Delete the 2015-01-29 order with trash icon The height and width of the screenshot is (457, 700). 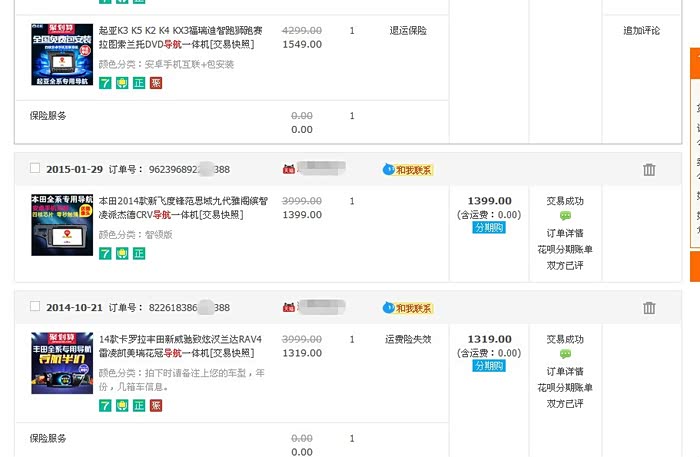[649, 170]
